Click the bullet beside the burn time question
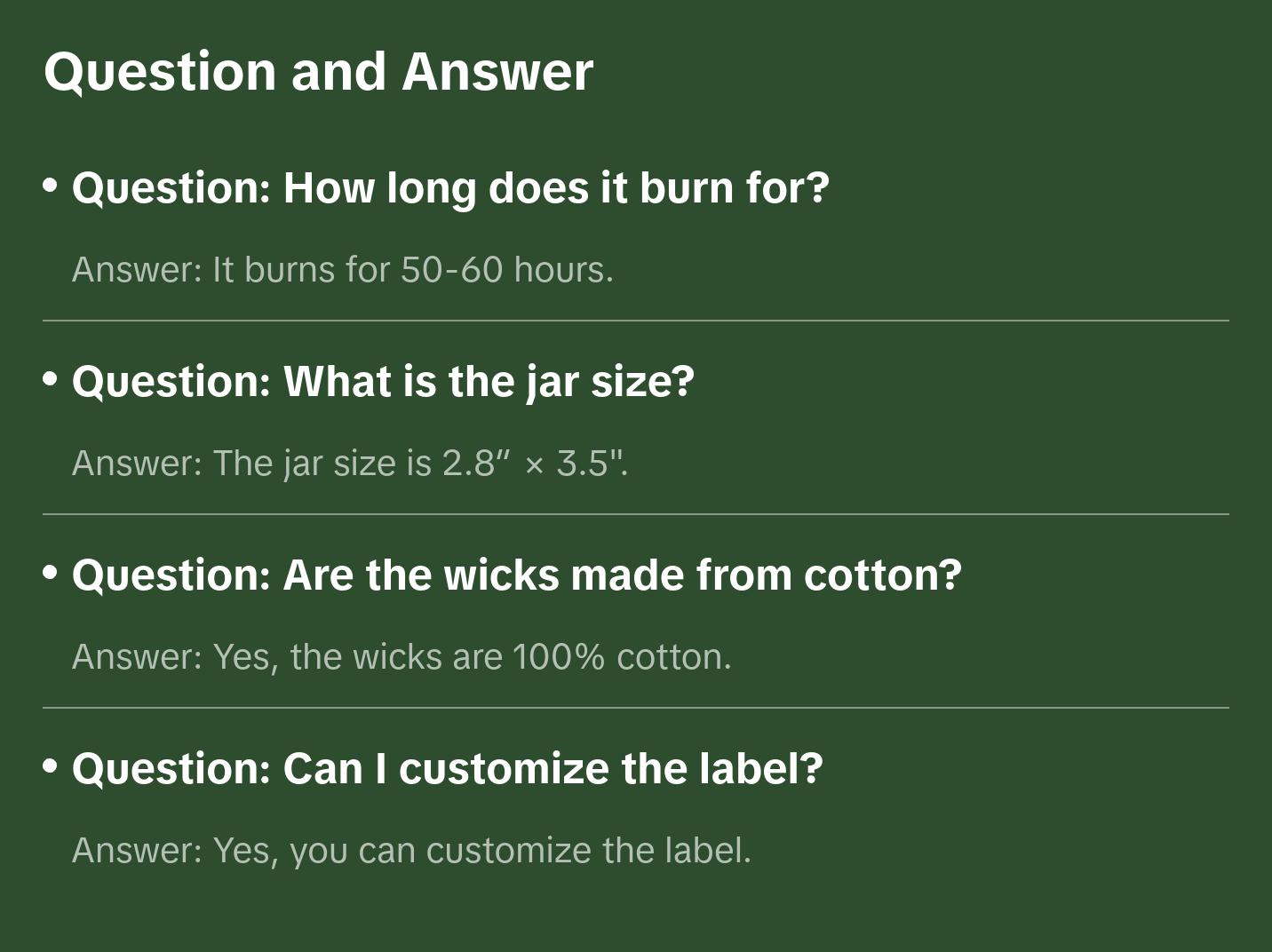 [x=51, y=186]
